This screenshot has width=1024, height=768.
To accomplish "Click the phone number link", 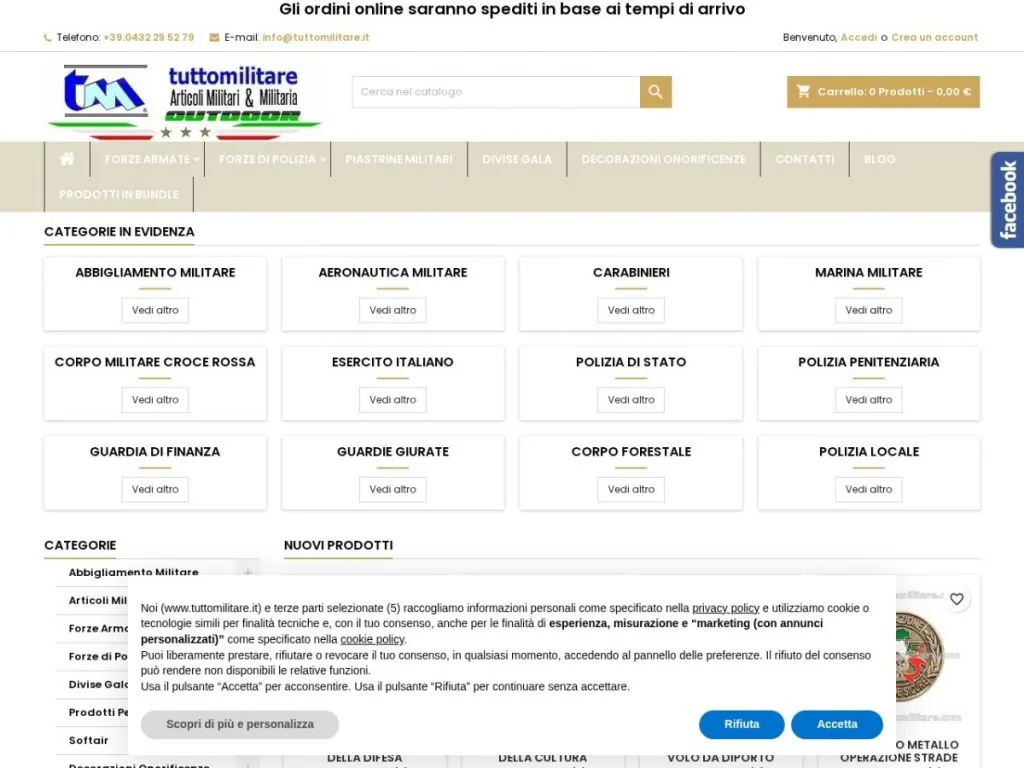I will (149, 37).
